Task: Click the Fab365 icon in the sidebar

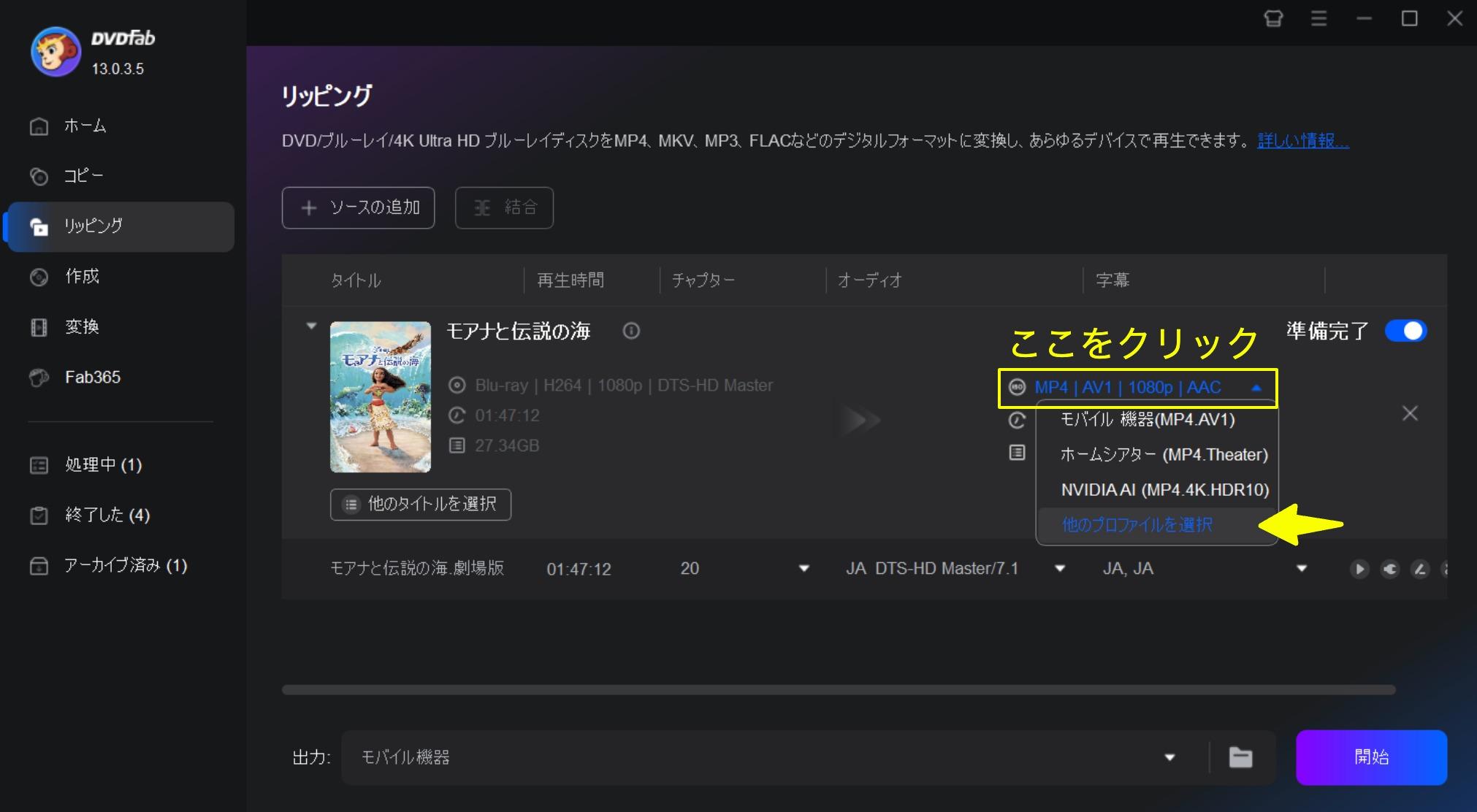Action: (39, 378)
